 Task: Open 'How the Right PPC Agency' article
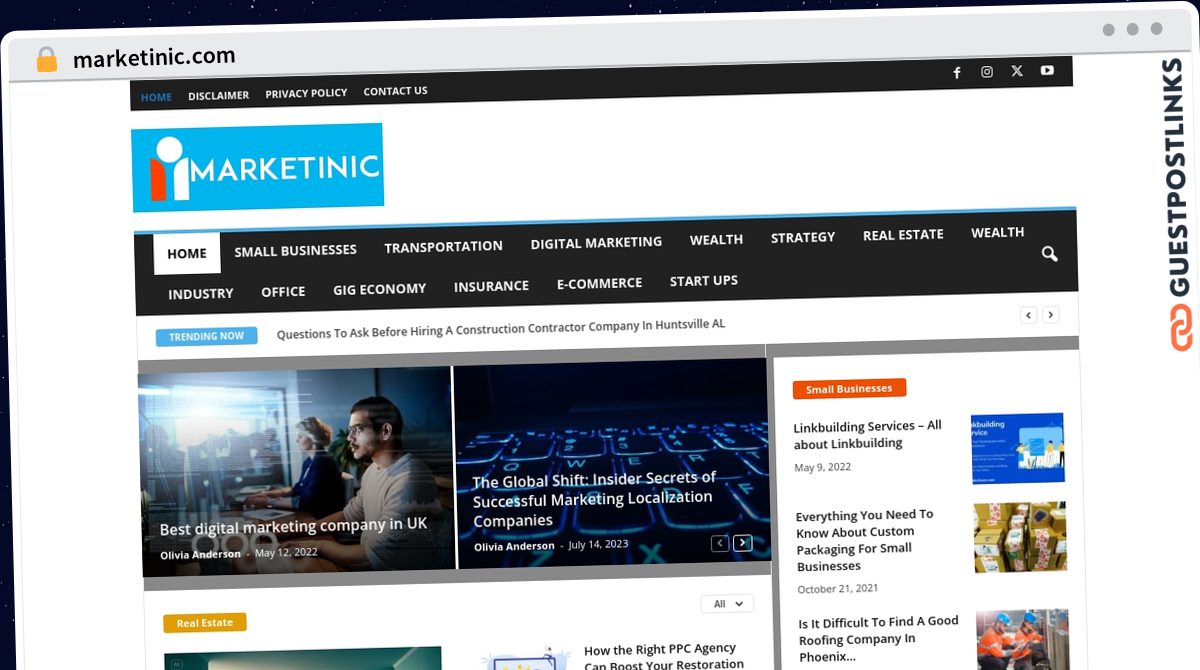point(662,656)
